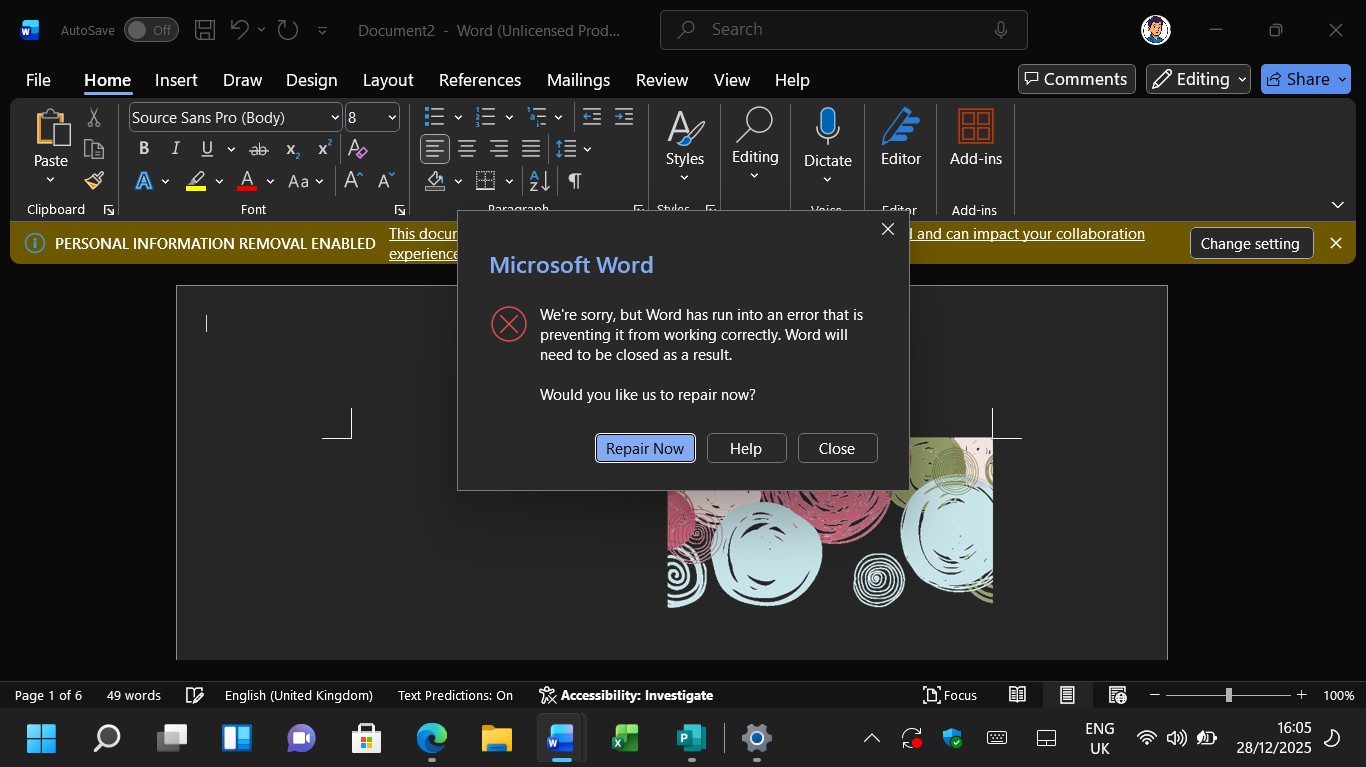Switch to the References tab
The image size is (1366, 767).
480,80
